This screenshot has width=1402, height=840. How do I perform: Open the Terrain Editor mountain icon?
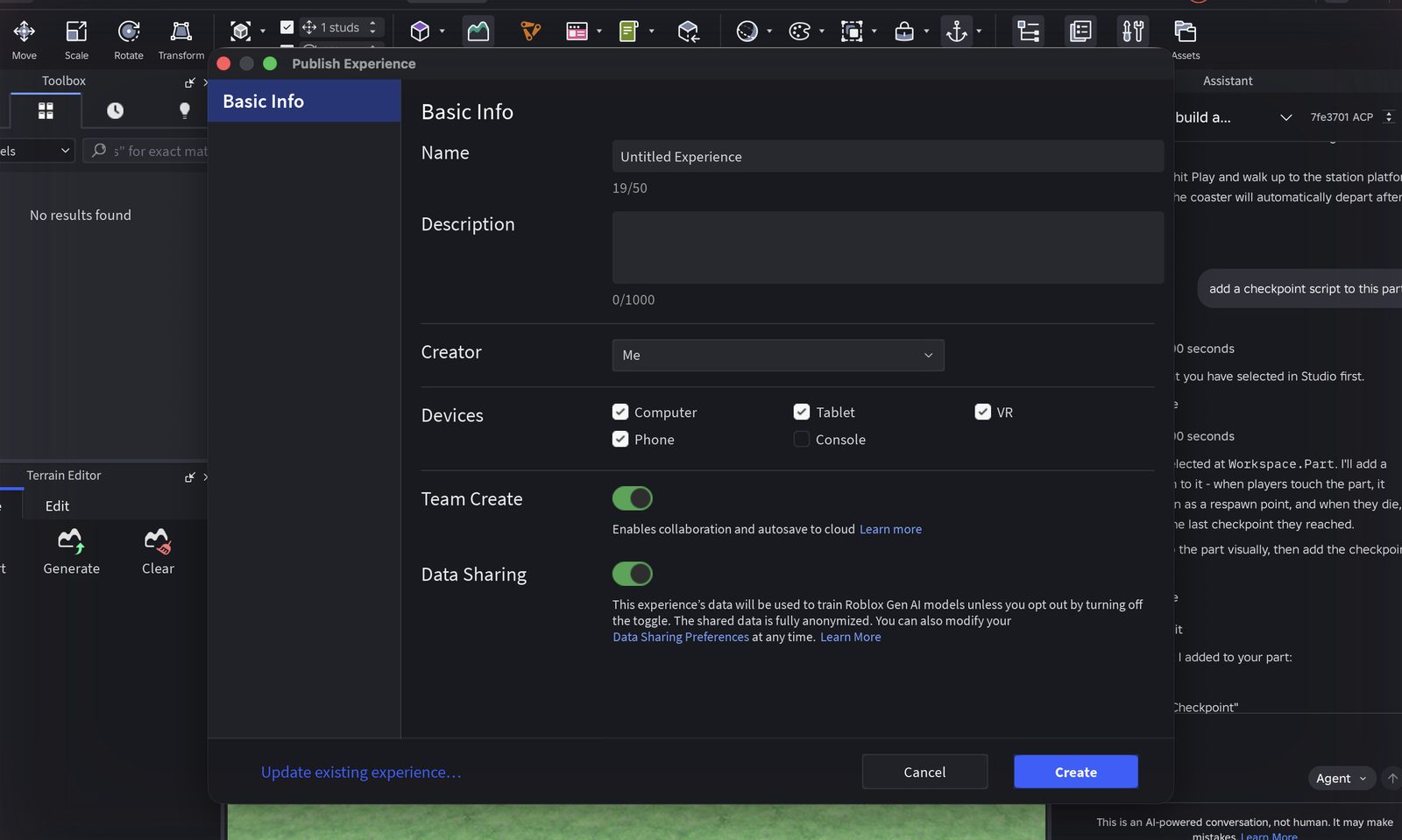(478, 32)
